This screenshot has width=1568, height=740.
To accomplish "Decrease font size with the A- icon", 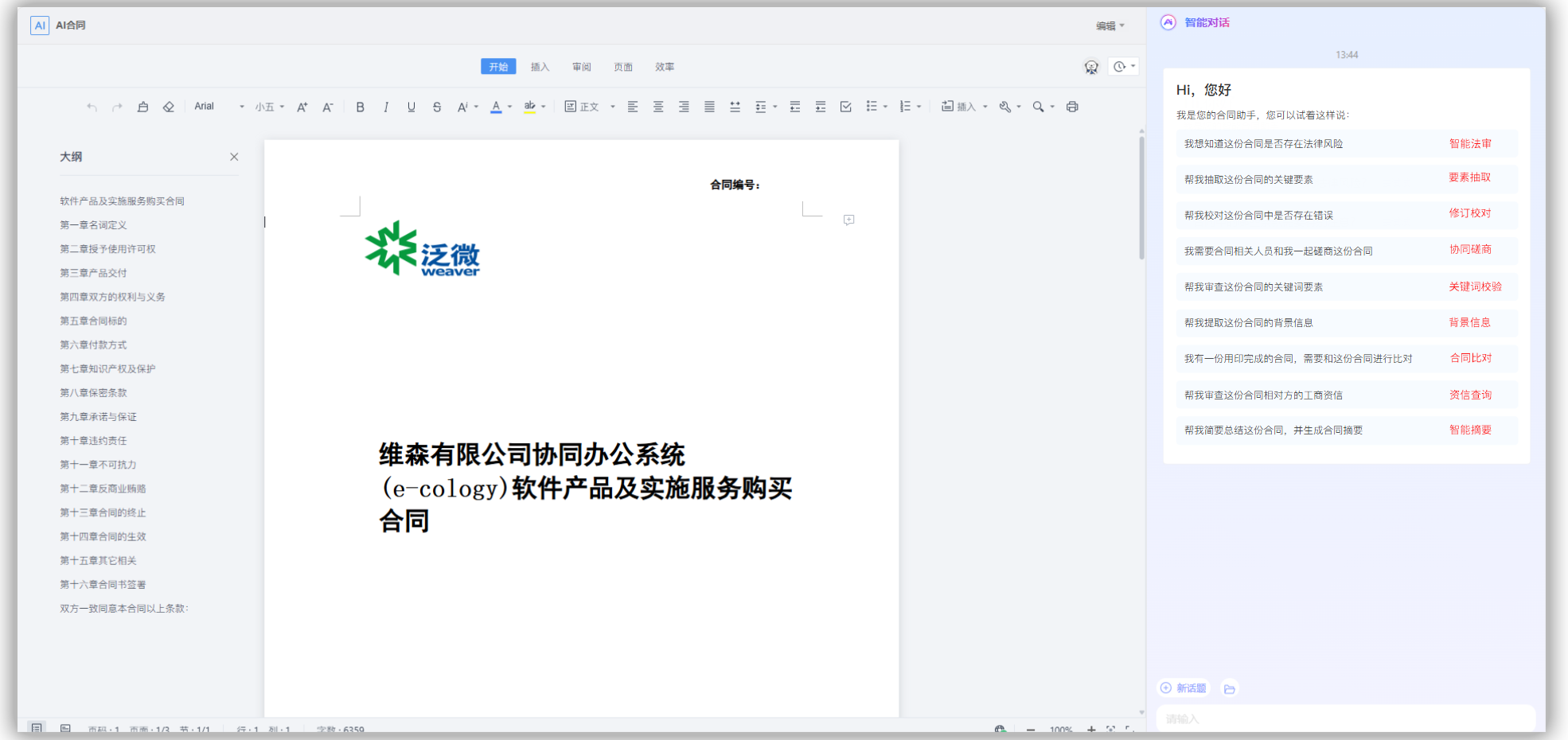I will point(328,107).
